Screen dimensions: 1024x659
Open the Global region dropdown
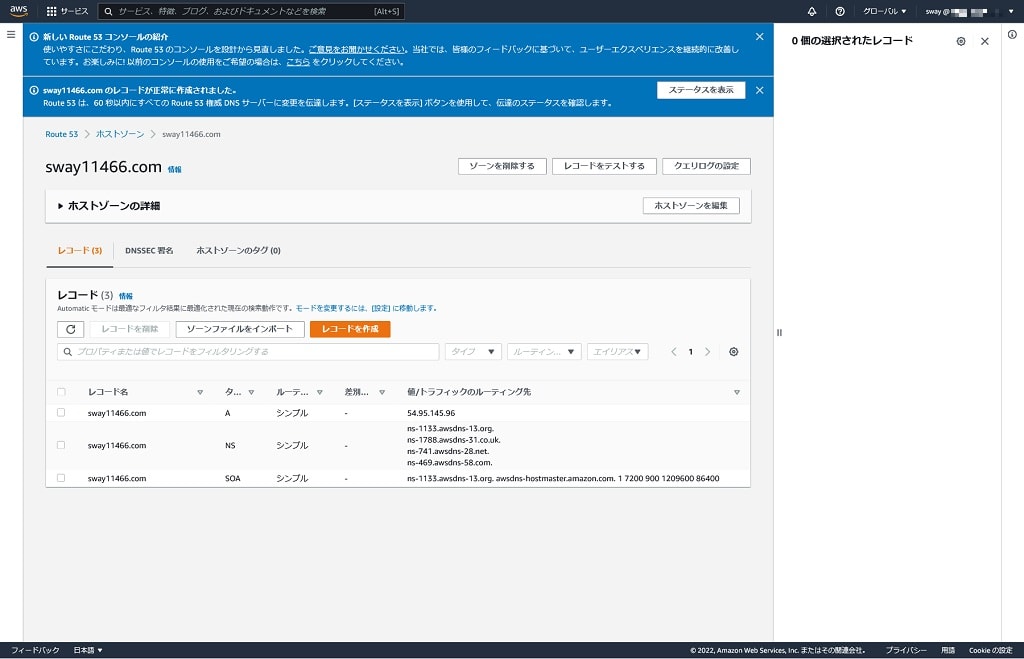[x=884, y=11]
